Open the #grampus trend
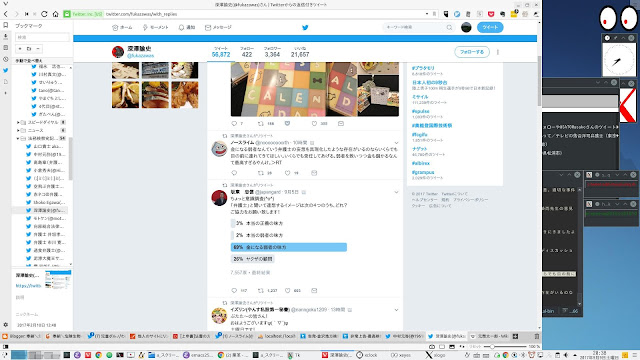Image resolution: width=640 pixels, height=360 pixels. (x=423, y=172)
